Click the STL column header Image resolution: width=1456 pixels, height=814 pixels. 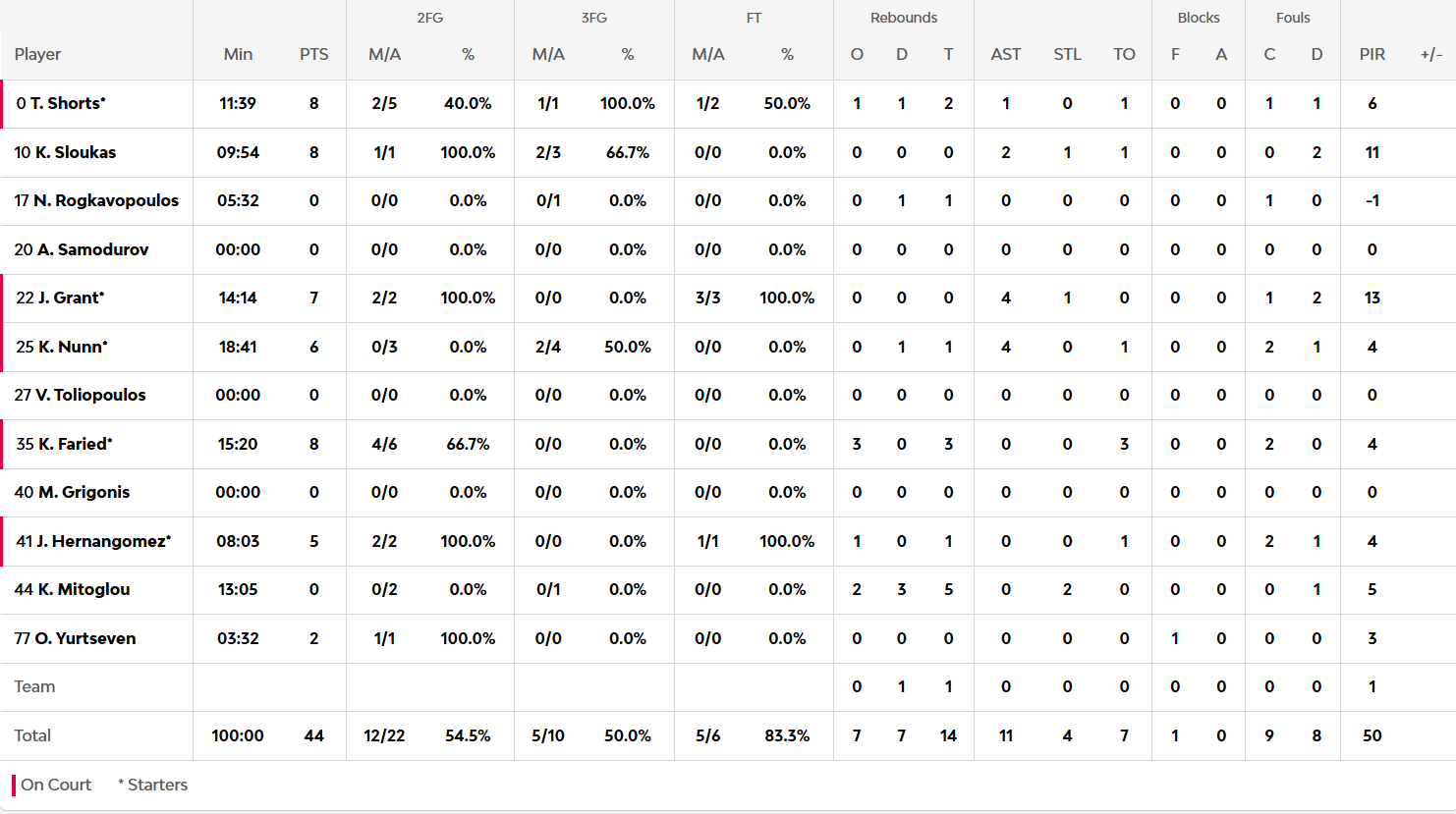click(1067, 54)
